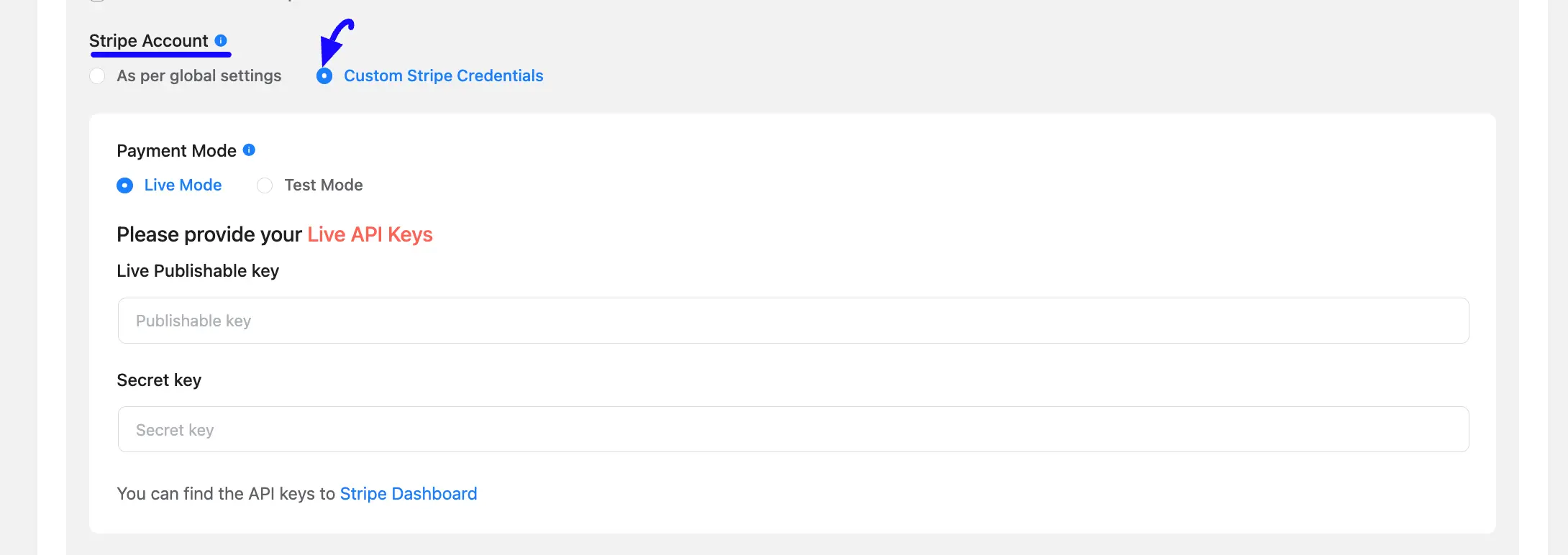The image size is (1568, 555).
Task: Click the As per global settings label
Action: click(199, 75)
